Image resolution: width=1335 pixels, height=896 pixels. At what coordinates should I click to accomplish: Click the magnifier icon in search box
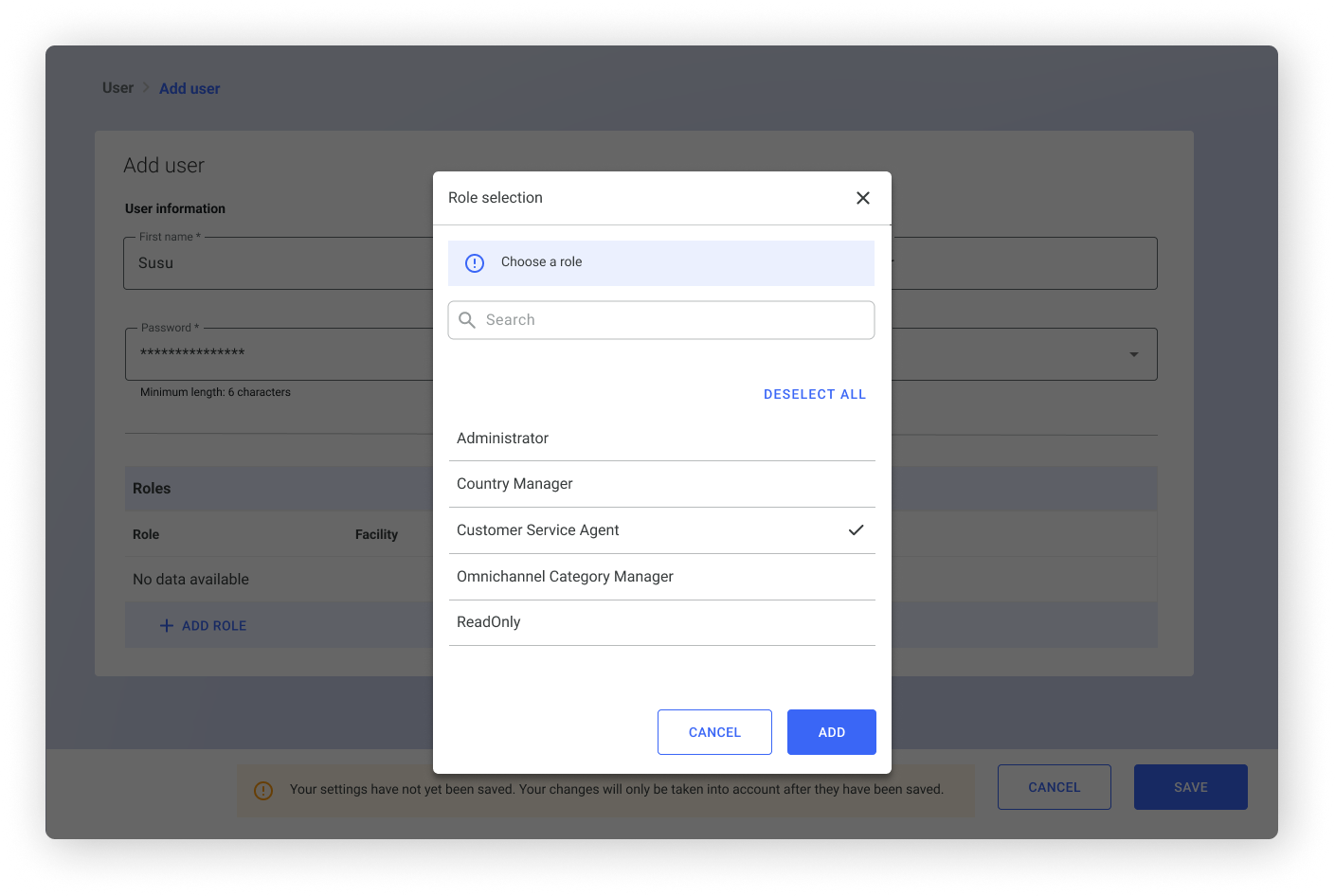click(467, 320)
